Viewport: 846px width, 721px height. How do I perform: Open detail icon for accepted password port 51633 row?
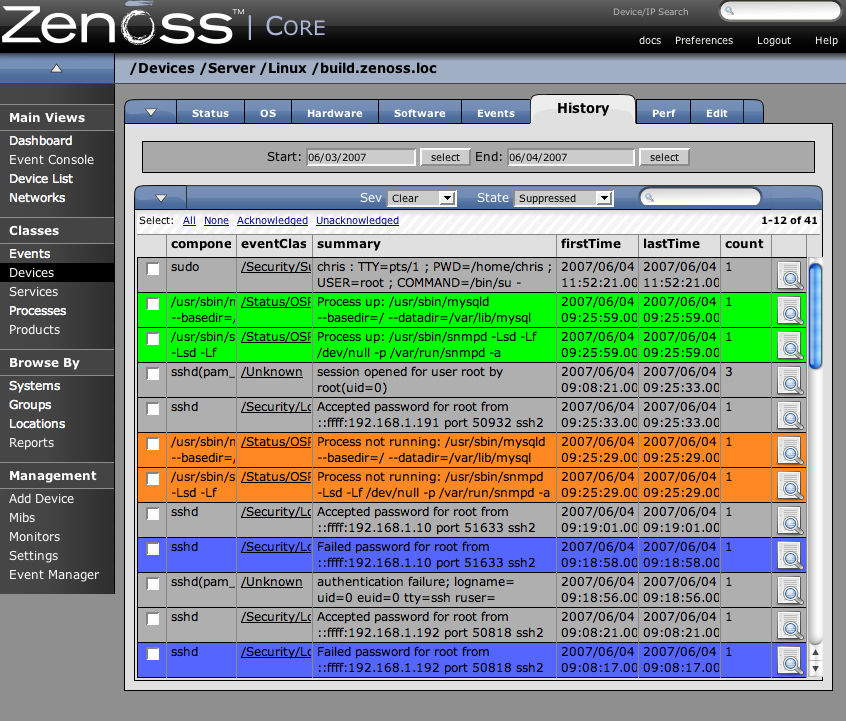790,521
